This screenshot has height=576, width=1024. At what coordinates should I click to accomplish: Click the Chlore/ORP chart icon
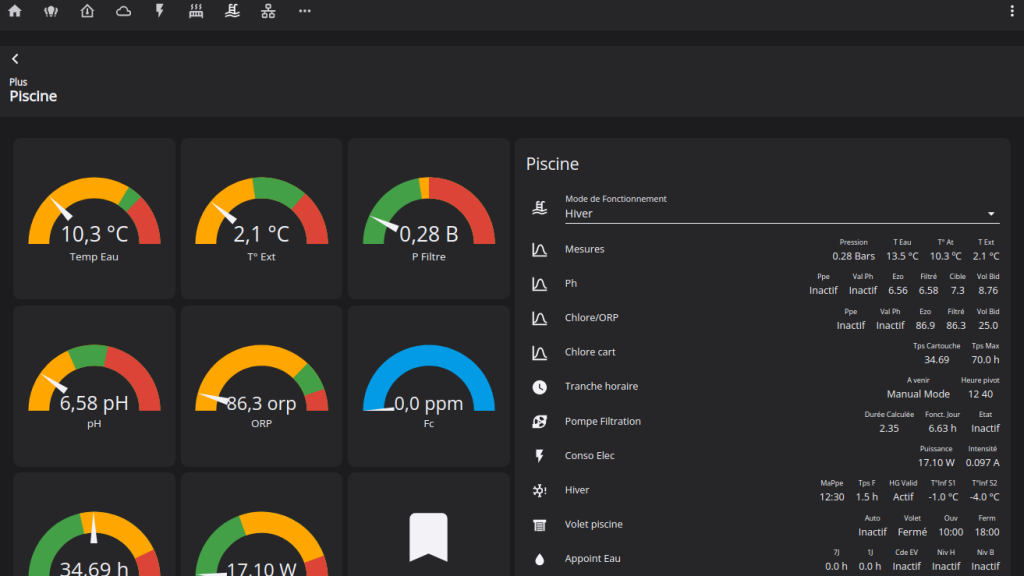(x=539, y=318)
